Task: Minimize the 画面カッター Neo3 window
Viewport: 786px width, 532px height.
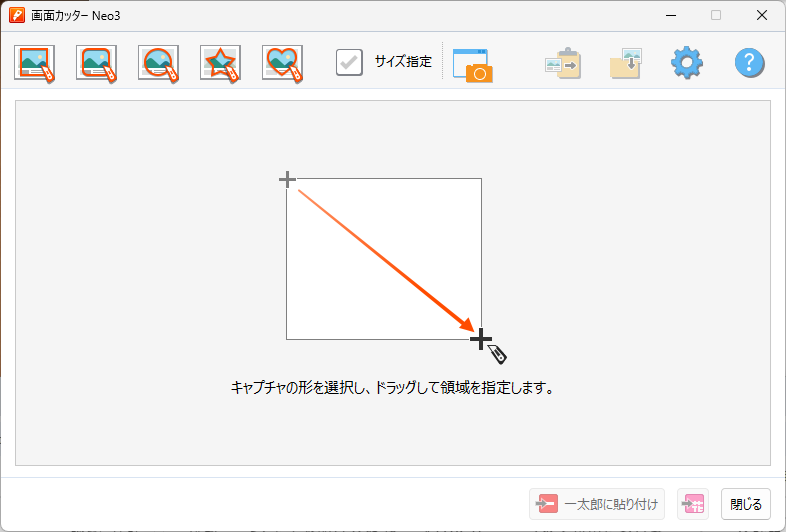Action: 670,15
